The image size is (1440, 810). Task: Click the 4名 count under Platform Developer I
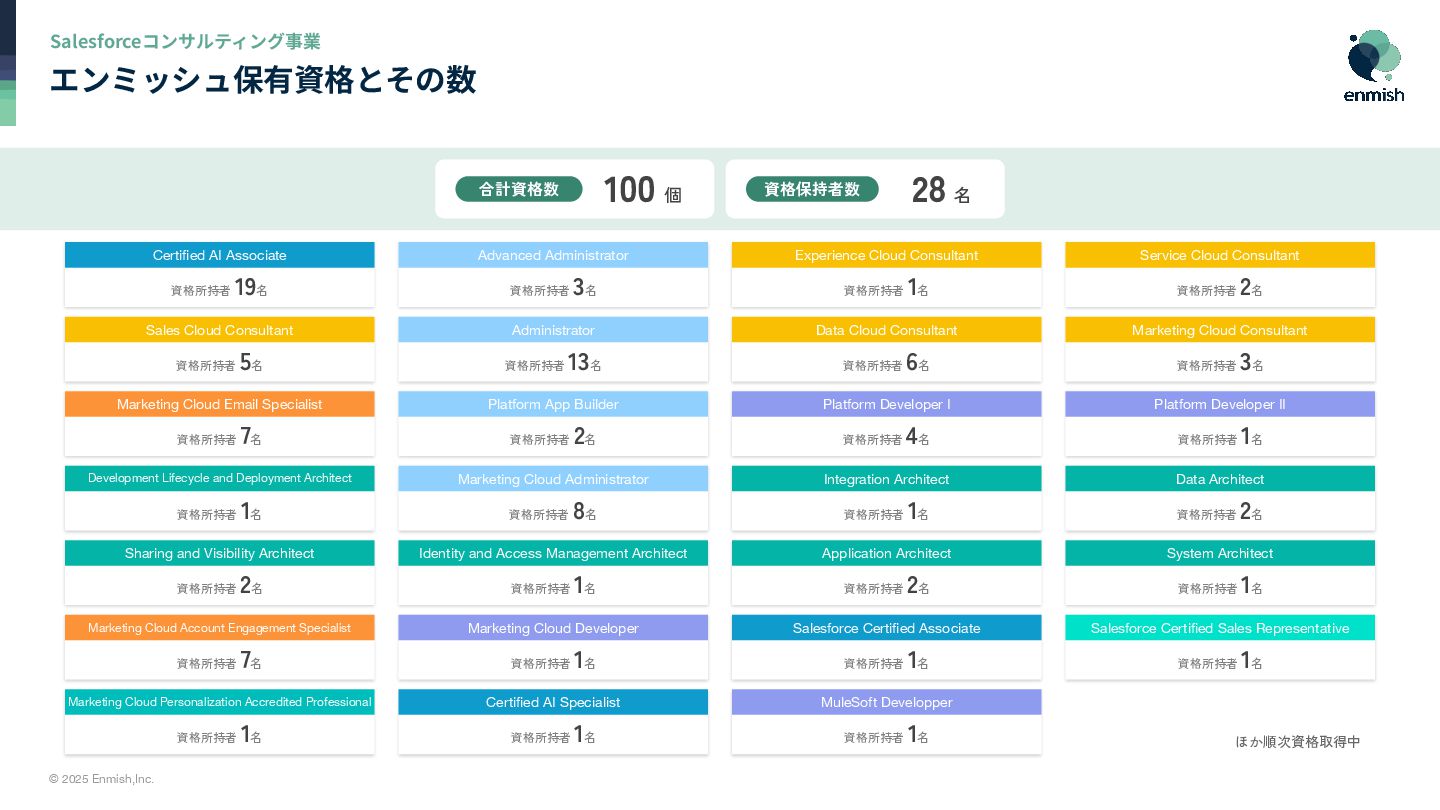[x=917, y=437]
